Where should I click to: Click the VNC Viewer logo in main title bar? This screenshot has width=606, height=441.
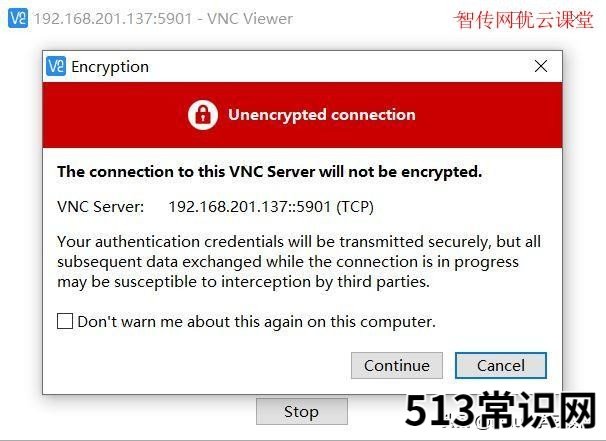(x=18, y=18)
